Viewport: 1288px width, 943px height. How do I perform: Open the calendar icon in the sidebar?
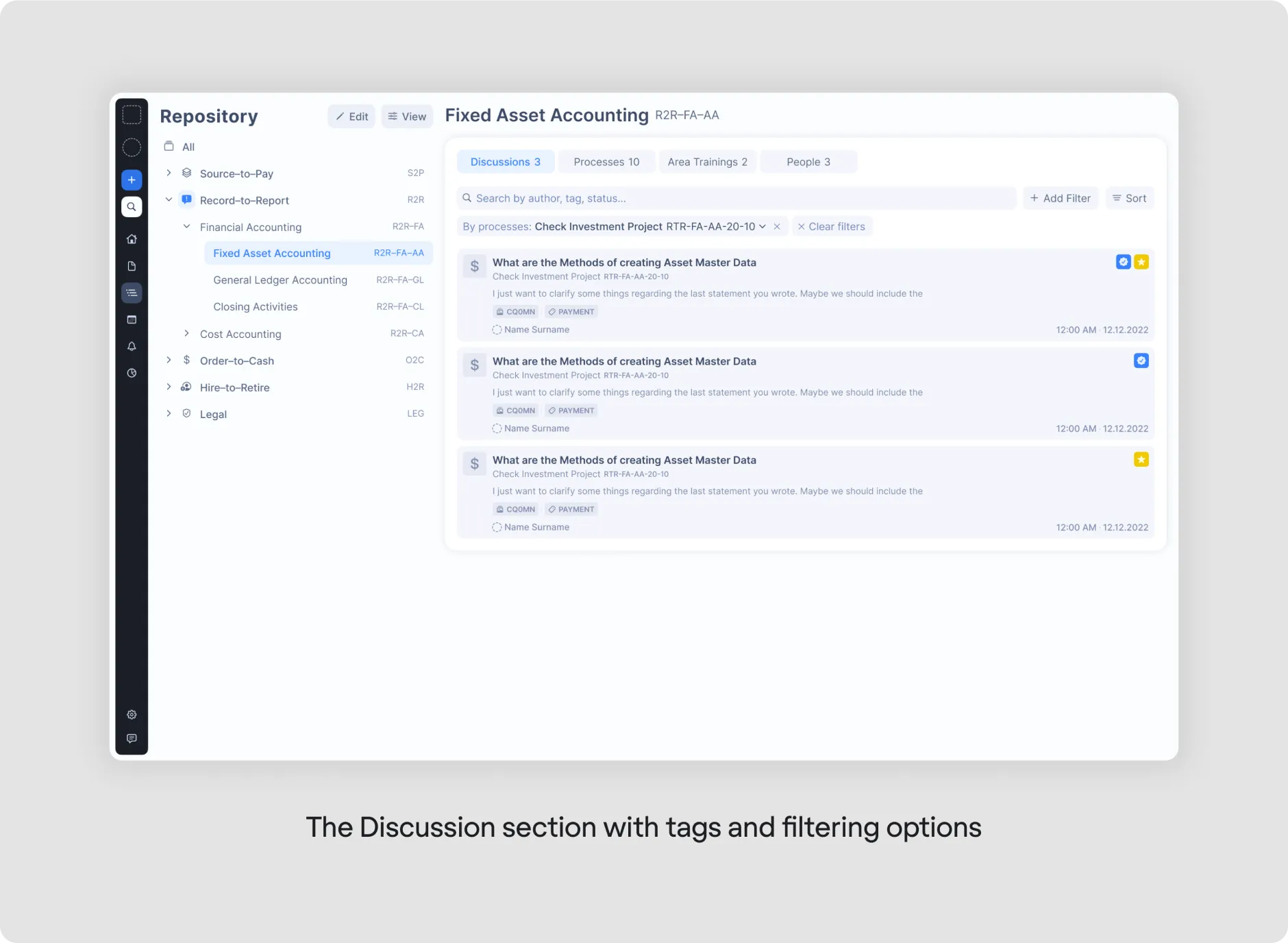click(132, 319)
